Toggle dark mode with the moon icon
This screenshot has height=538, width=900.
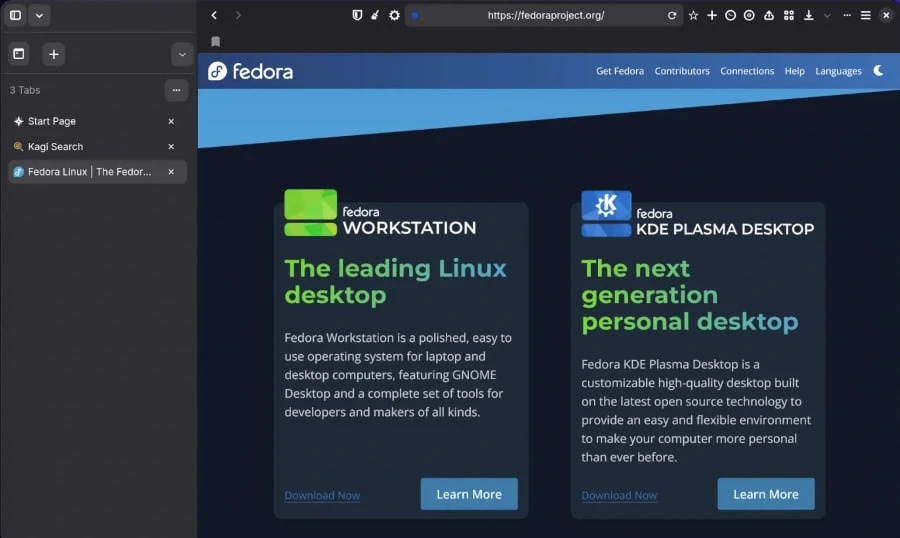(x=878, y=71)
